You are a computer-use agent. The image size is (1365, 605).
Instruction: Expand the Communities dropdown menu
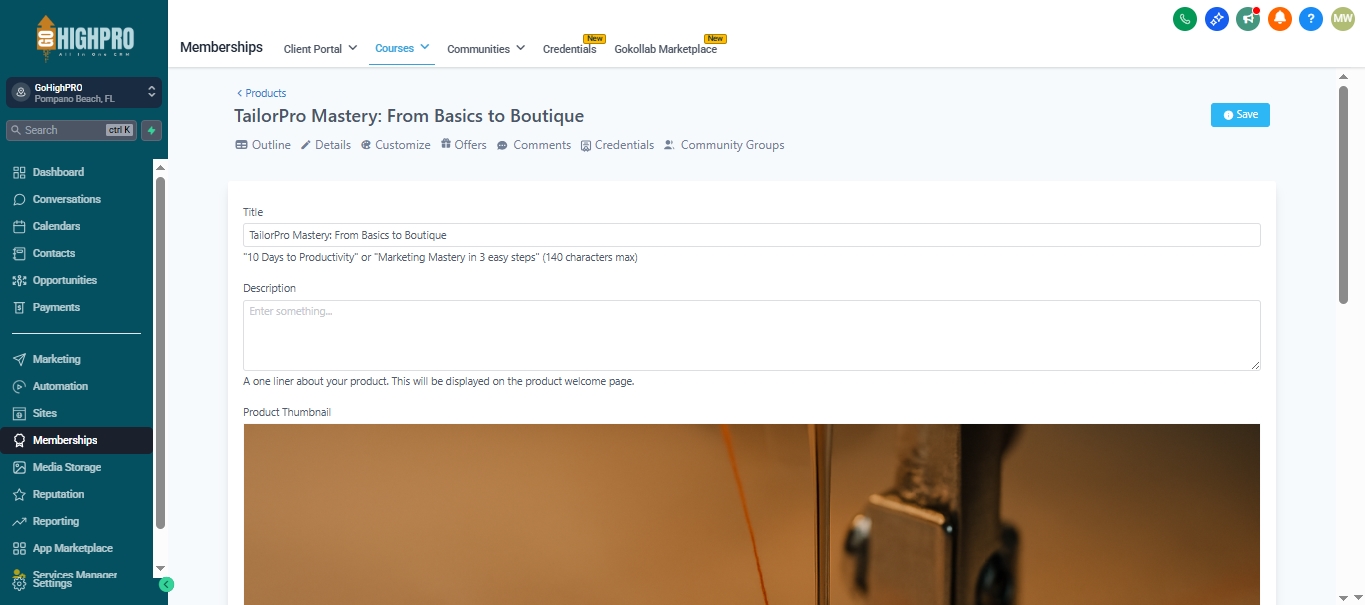point(486,49)
